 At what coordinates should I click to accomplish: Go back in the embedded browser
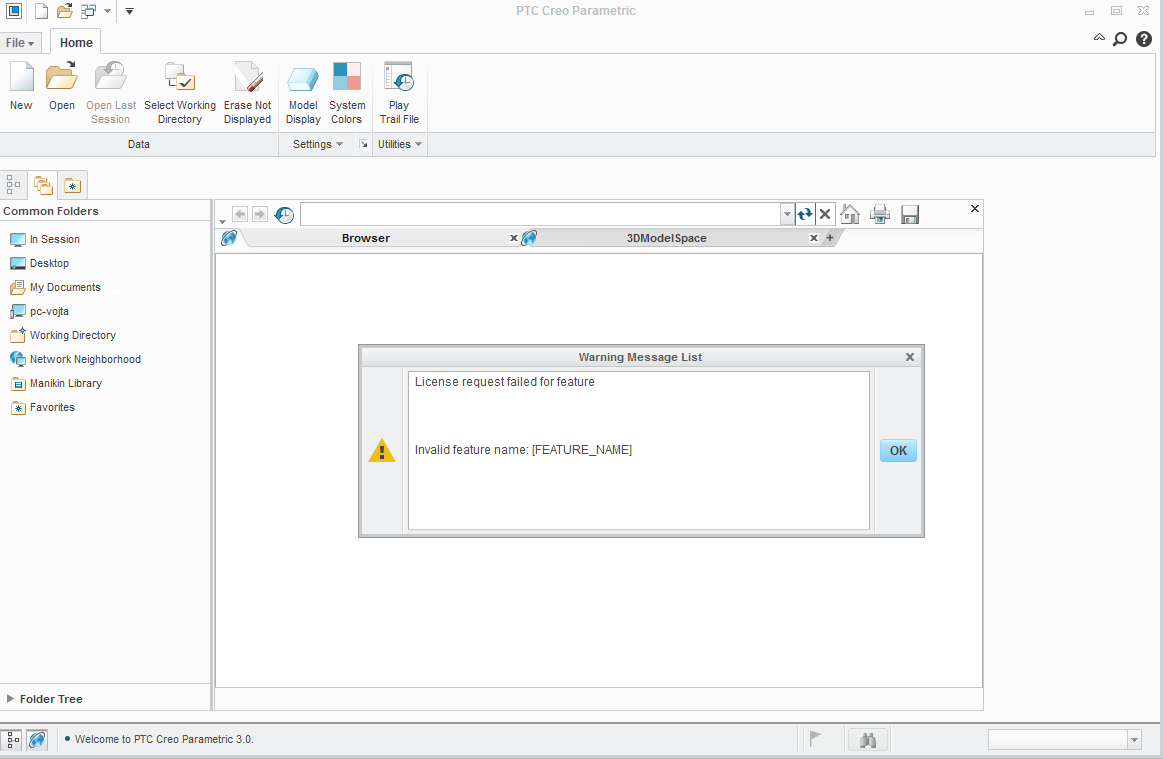[240, 214]
